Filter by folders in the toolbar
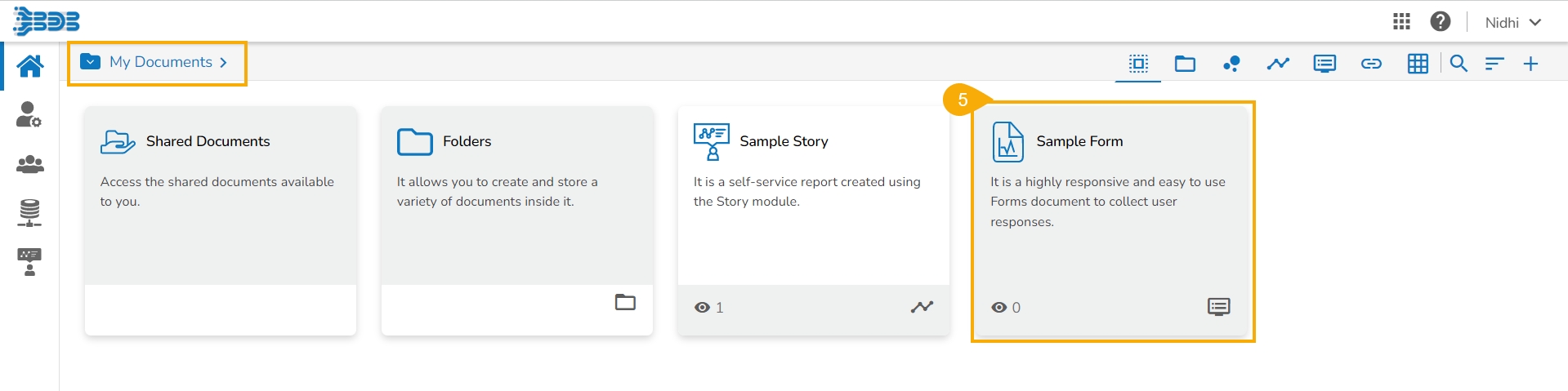Screen dimensions: 1568x391 [1185, 64]
